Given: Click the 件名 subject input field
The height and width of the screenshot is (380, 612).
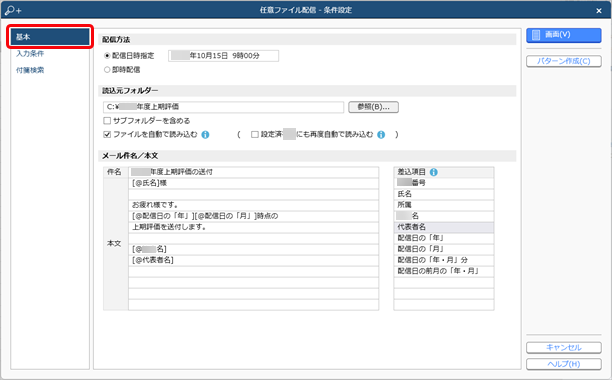Looking at the screenshot, I should tap(254, 172).
